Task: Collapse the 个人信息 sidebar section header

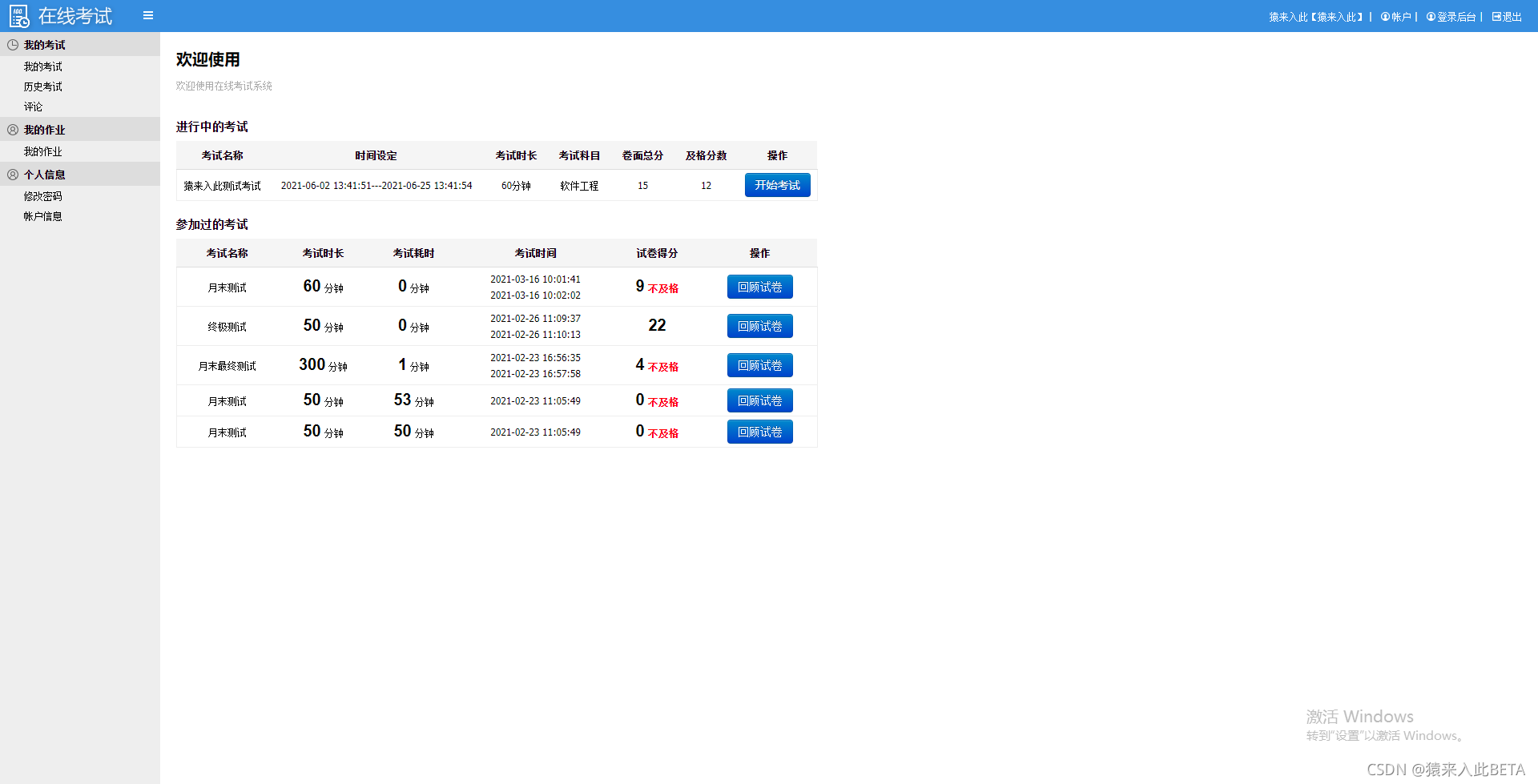Action: [x=80, y=175]
